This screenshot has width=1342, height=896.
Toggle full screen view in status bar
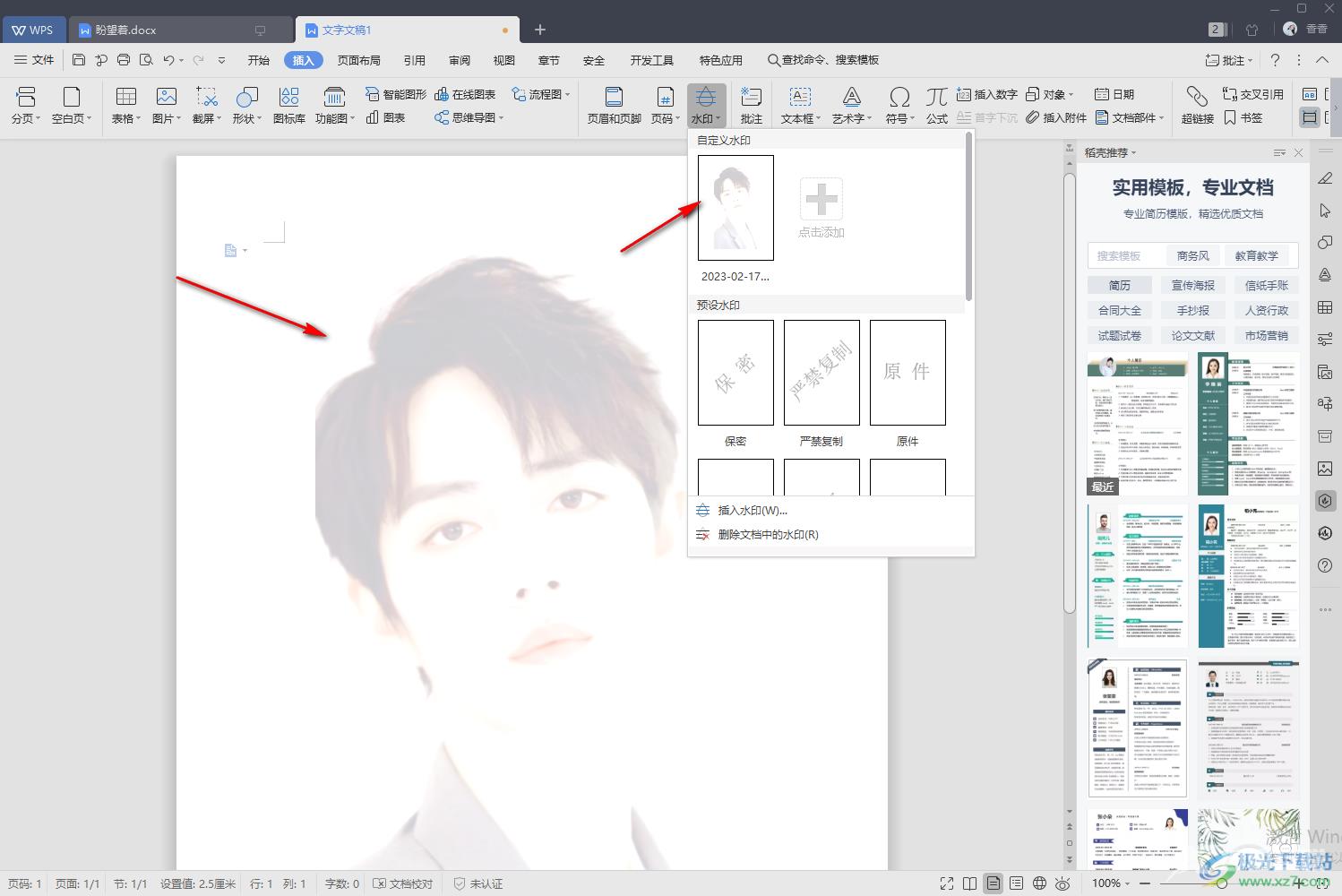tap(947, 883)
